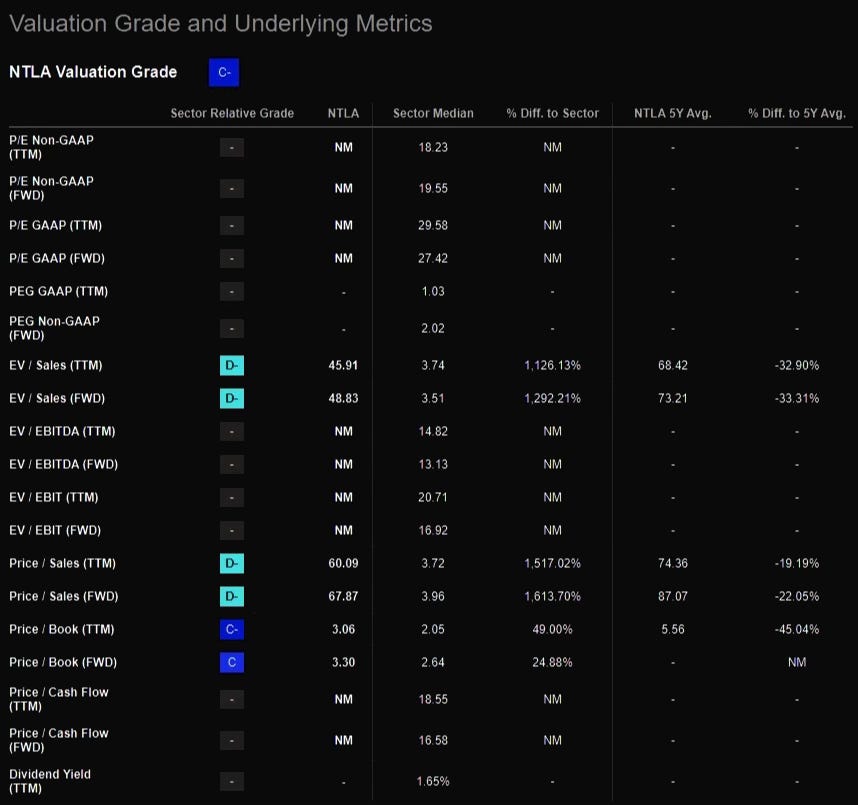Click the 1,126.13% difference to sector value
858x805 pixels.
tap(553, 366)
